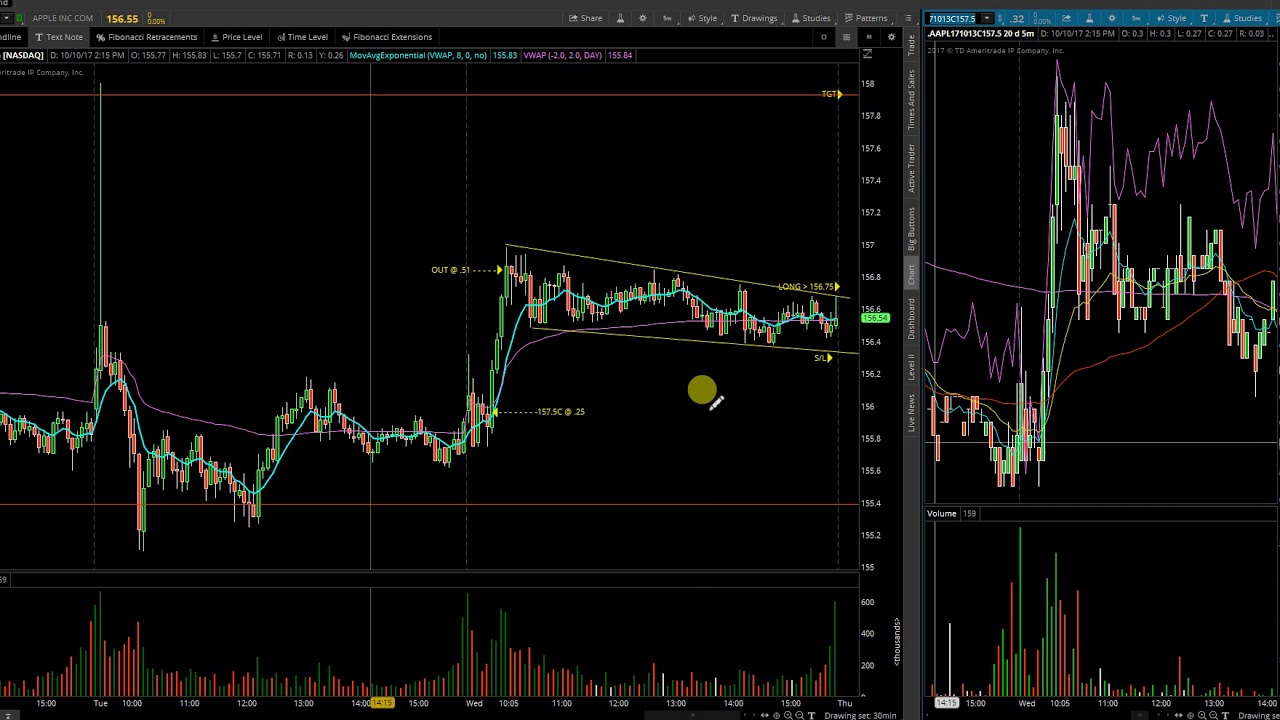Viewport: 1280px width, 720px height.
Task: Open the right chart 5m timeframe selector
Action: 1136,18
